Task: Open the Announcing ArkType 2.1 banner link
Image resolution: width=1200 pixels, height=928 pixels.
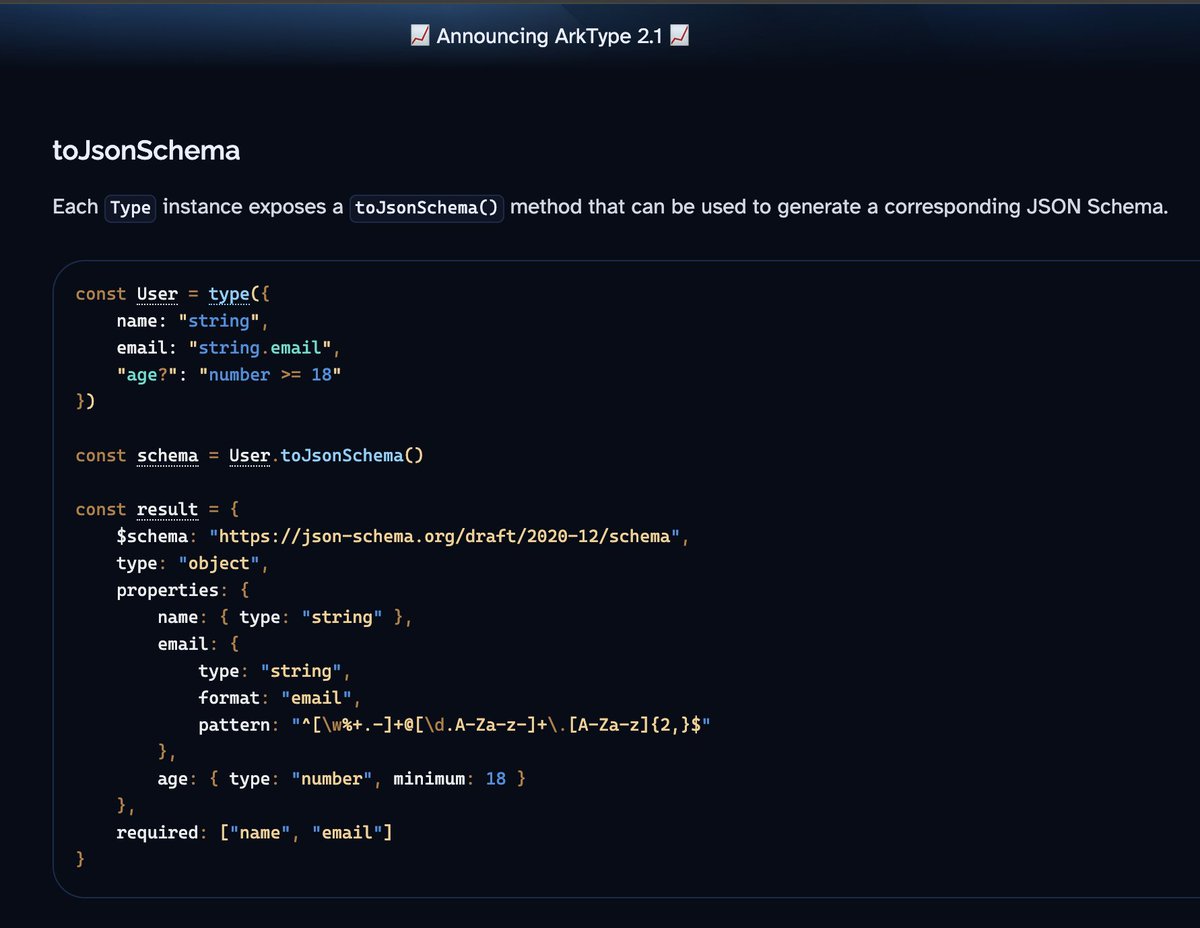Action: click(550, 37)
